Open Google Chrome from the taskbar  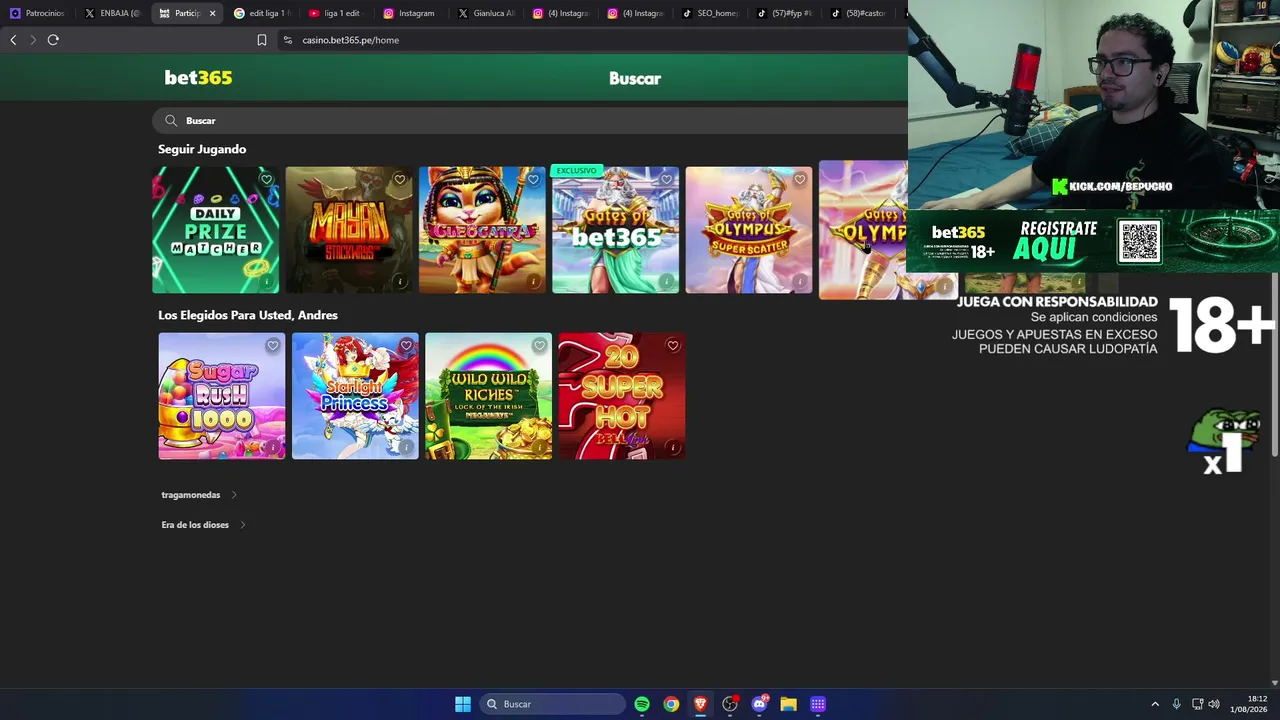671,704
